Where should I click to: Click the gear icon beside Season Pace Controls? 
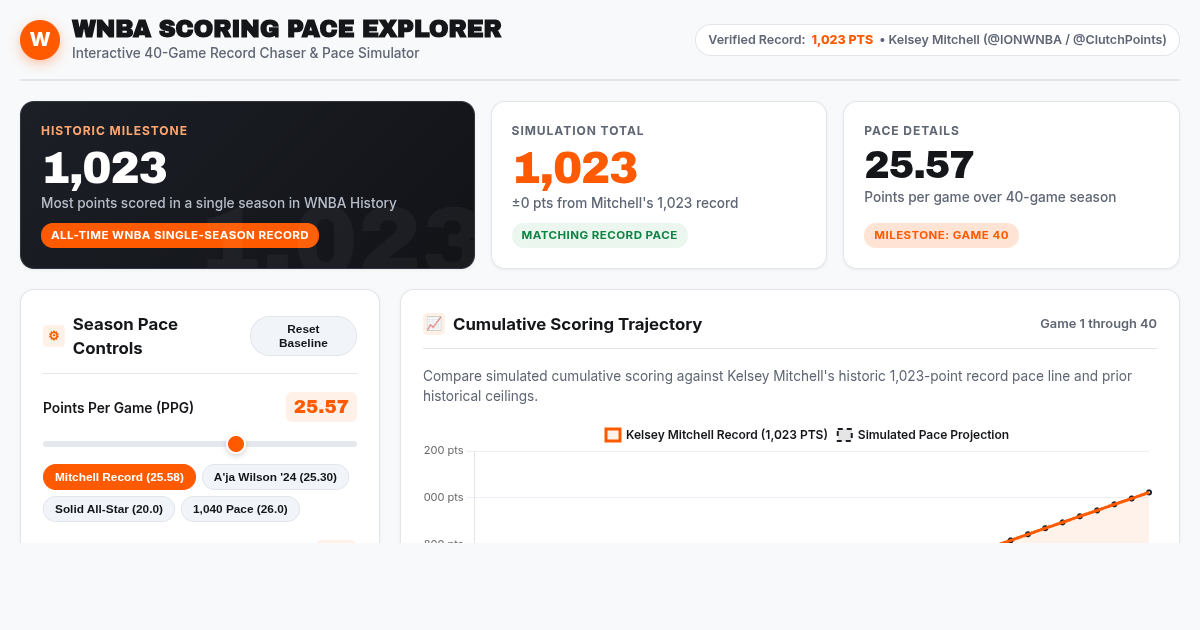tap(54, 336)
